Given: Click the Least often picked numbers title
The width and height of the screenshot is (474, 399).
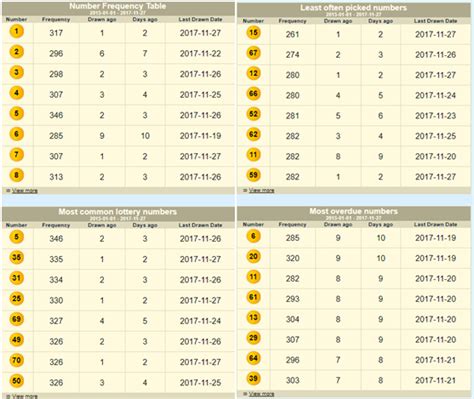Looking at the screenshot, I should [353, 8].
